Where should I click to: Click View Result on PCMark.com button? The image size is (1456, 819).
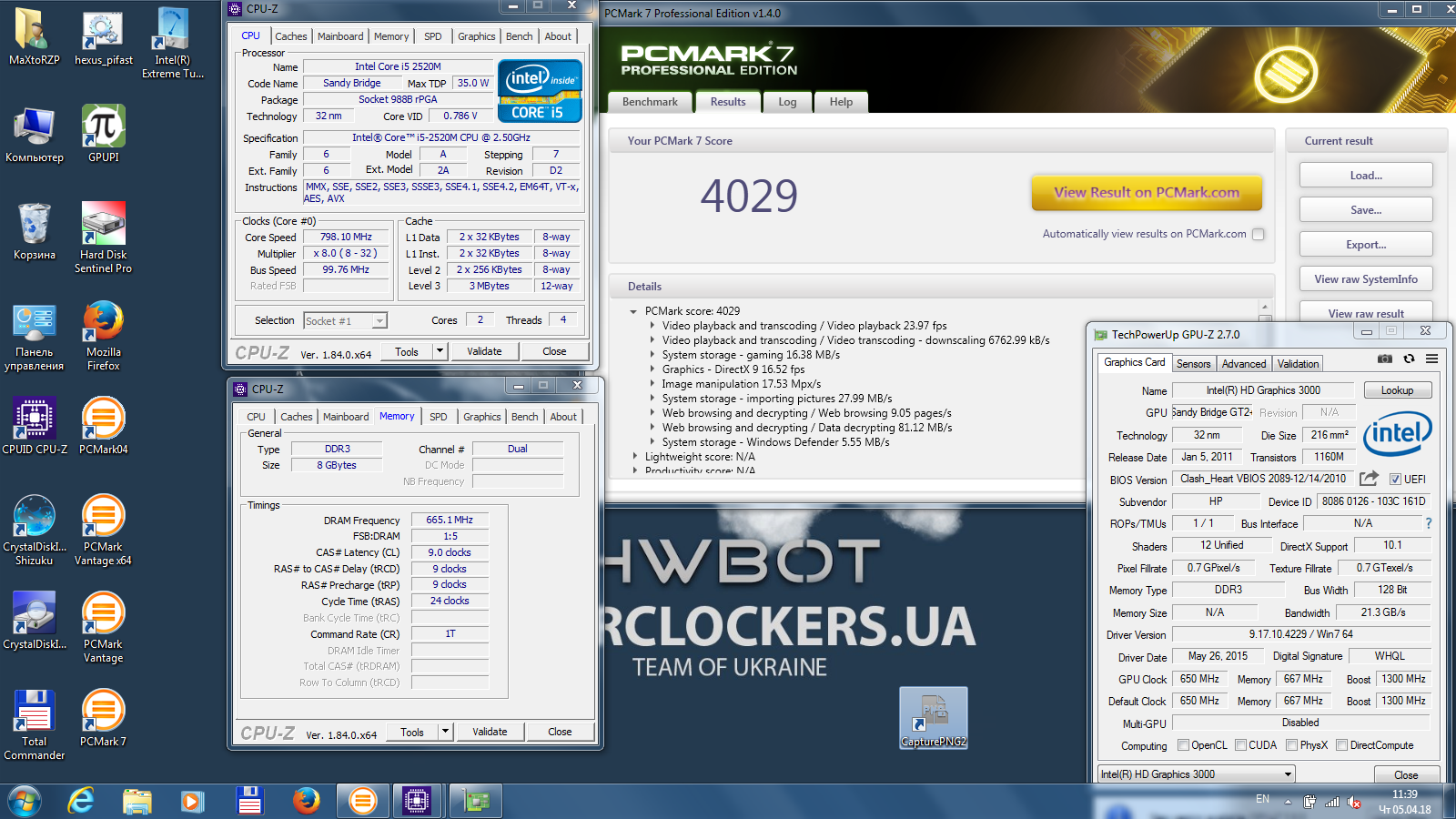[1147, 193]
